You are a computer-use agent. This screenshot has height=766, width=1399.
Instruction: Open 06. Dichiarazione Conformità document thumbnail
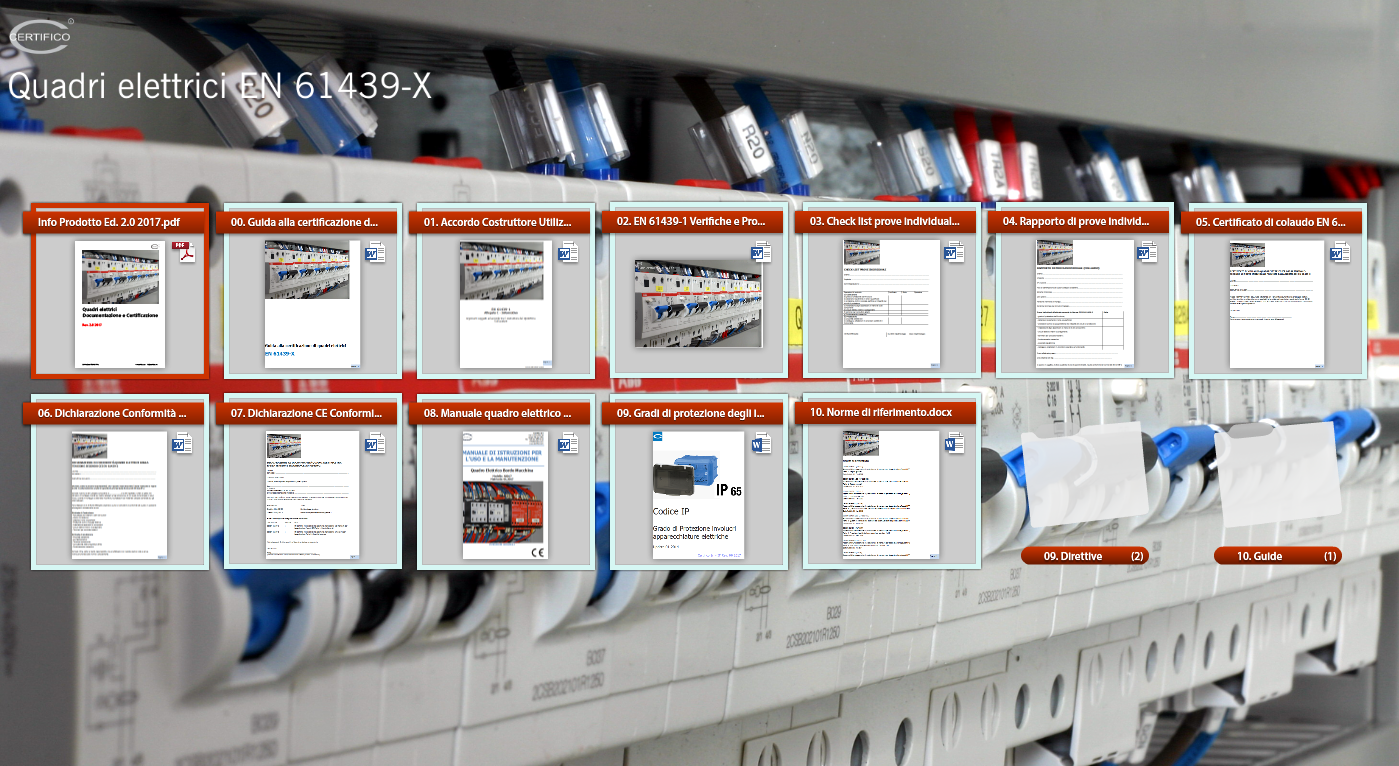(121, 495)
